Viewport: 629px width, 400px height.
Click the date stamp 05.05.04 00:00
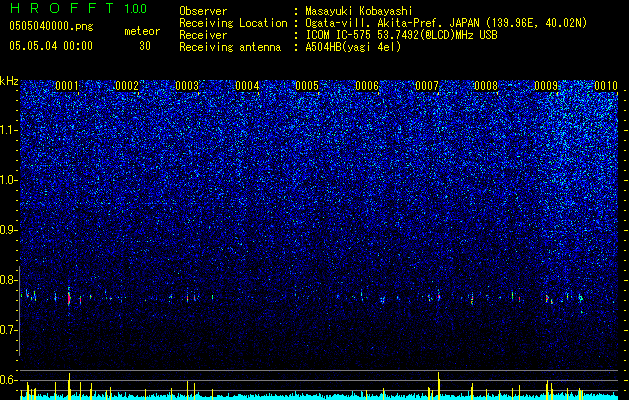(x=51, y=46)
